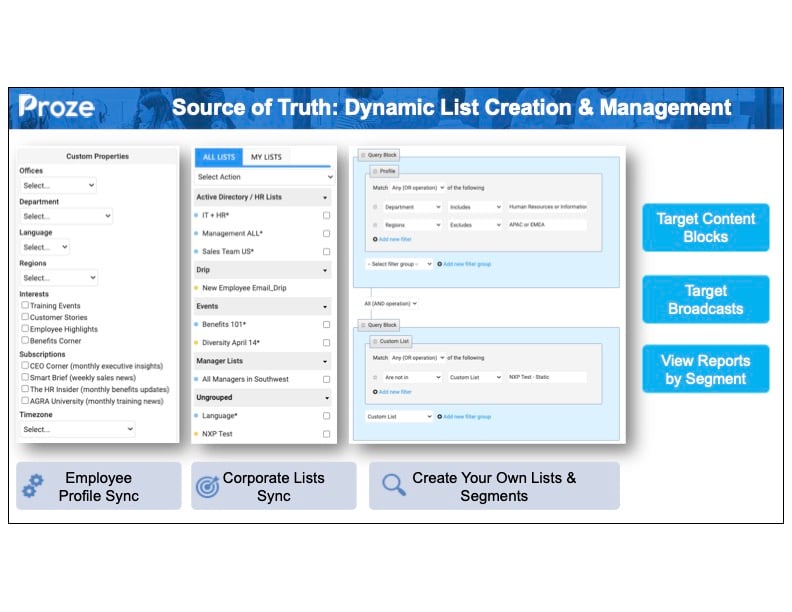This screenshot has height=612, width=792.
Task: Open the Department select dropdown in Custom Properties
Action: pyautogui.click(x=66, y=216)
